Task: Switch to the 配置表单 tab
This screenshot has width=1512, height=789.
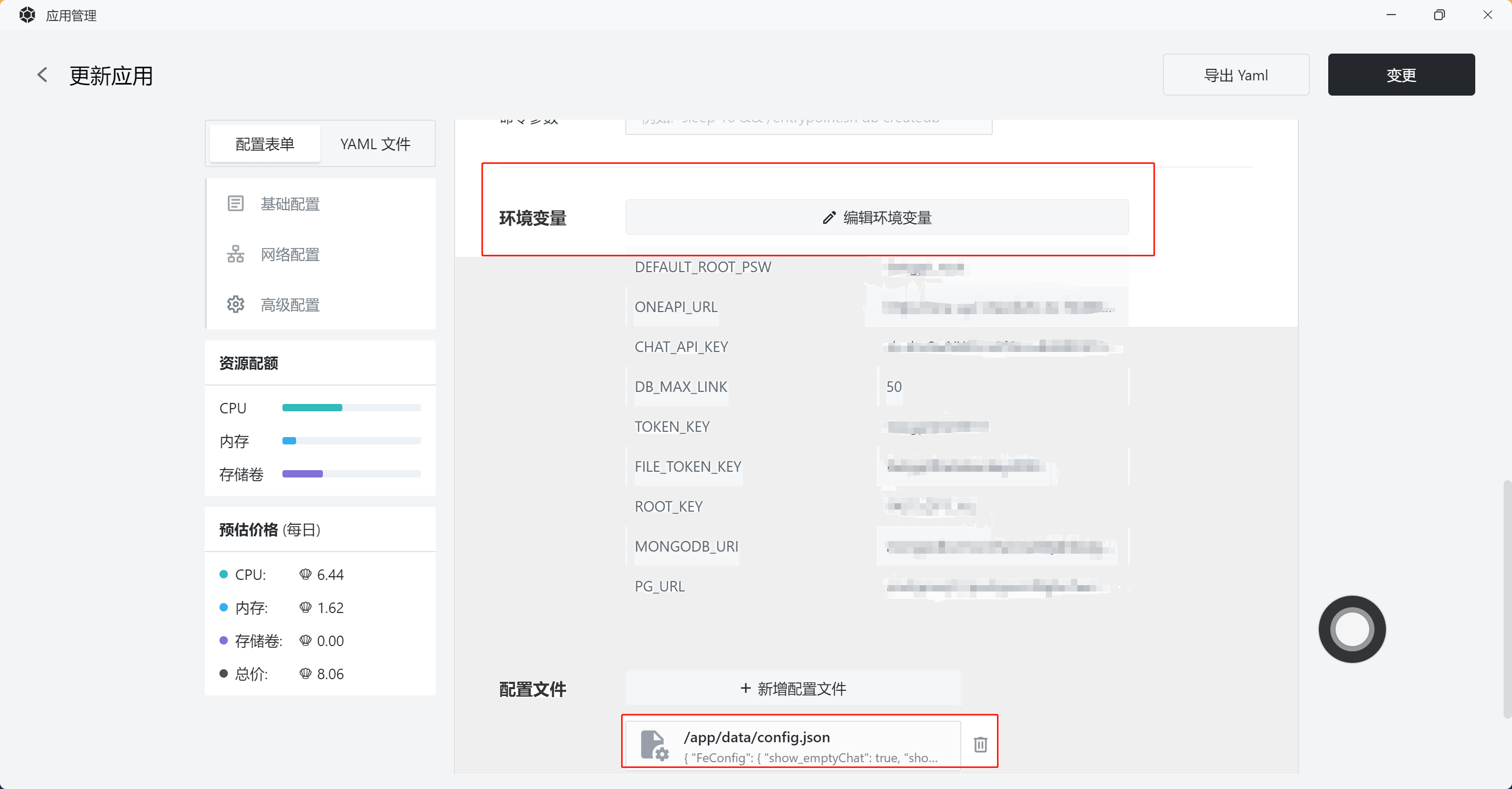Action: pyautogui.click(x=265, y=144)
